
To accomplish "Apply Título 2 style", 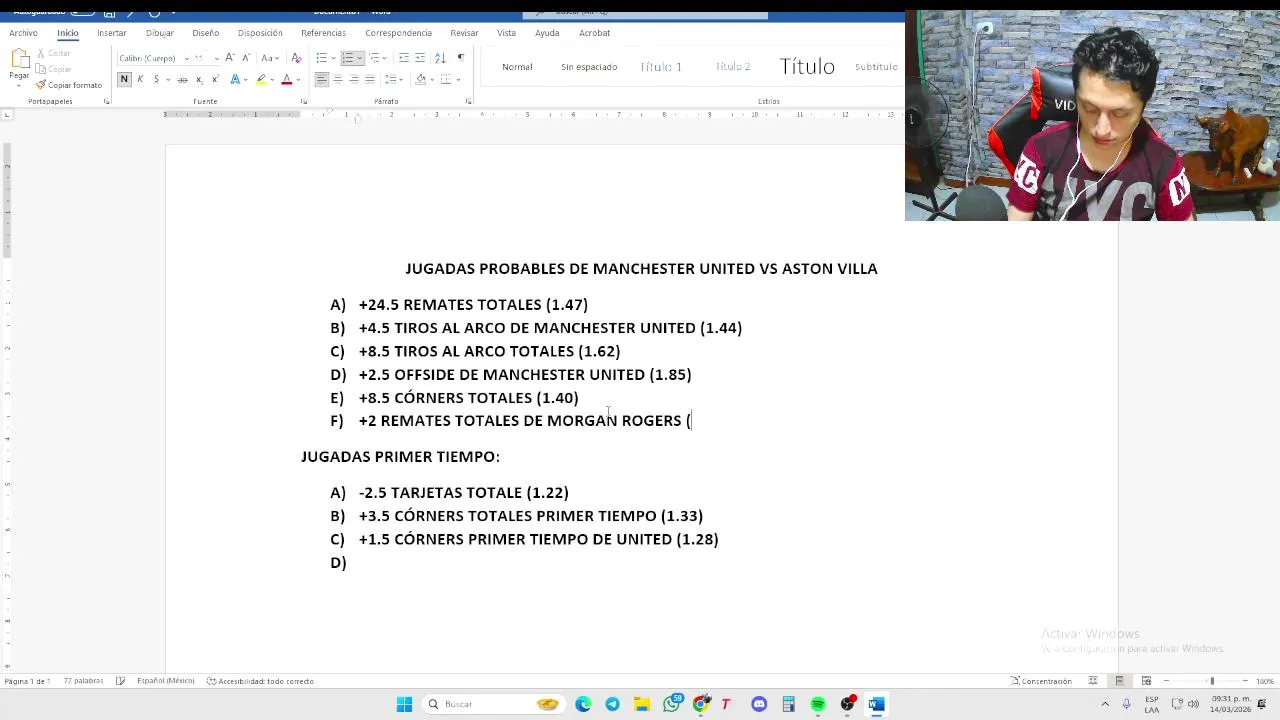I will [x=733, y=67].
